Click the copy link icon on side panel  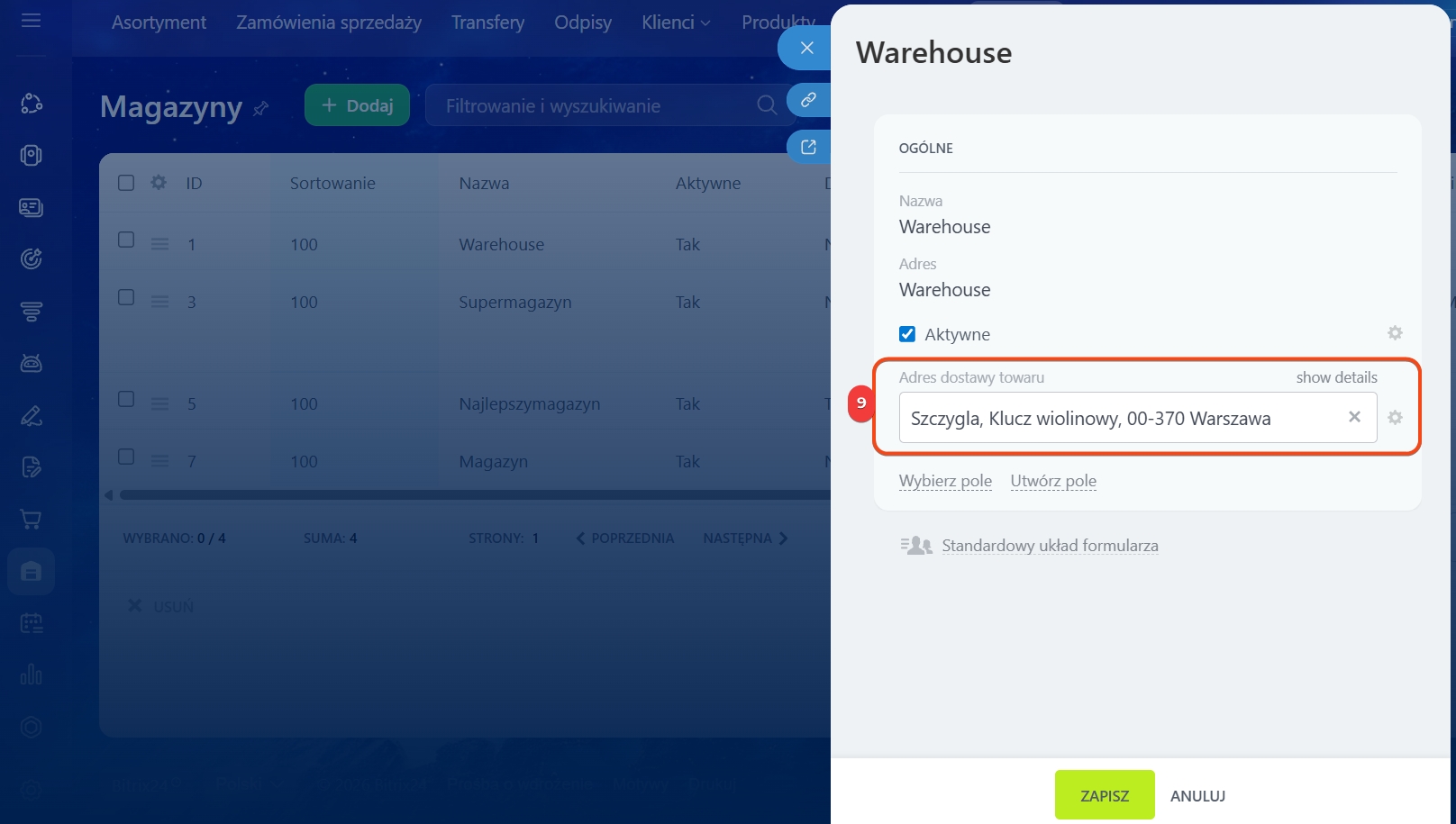click(808, 100)
